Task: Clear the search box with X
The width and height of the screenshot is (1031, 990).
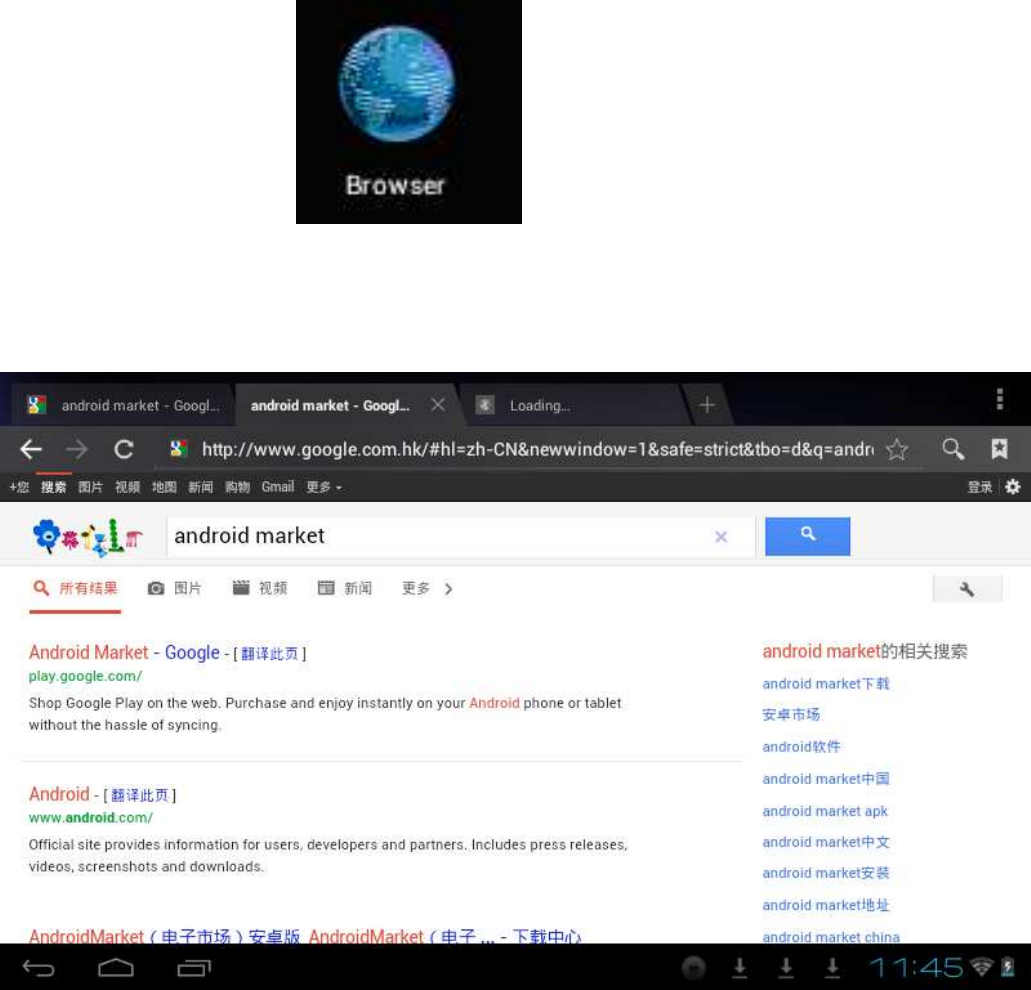Action: (721, 536)
